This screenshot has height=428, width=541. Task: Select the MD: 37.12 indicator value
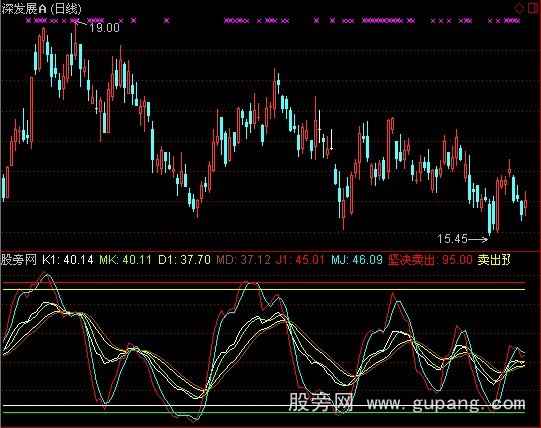click(243, 260)
